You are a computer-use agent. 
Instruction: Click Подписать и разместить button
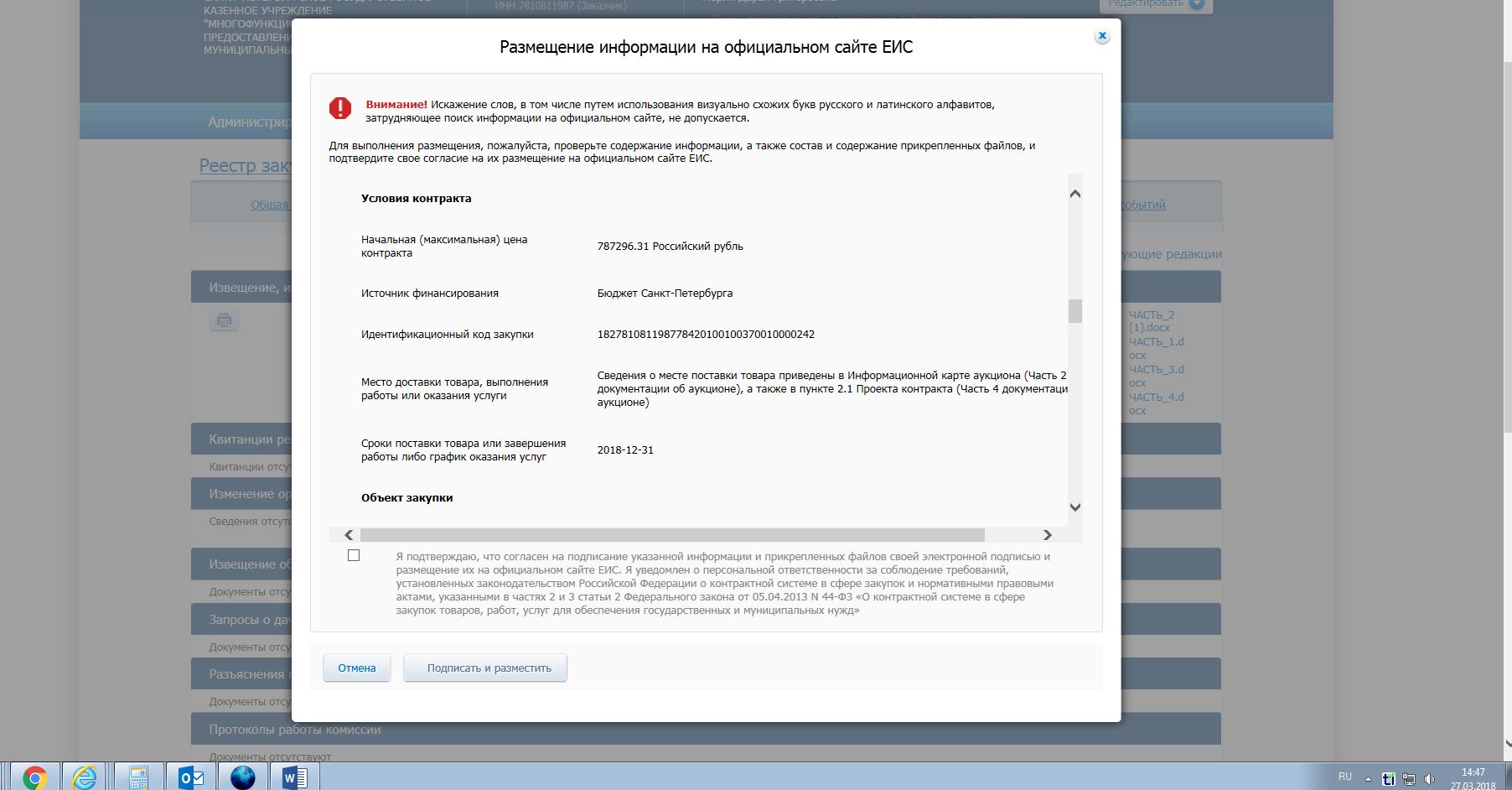[x=485, y=668]
